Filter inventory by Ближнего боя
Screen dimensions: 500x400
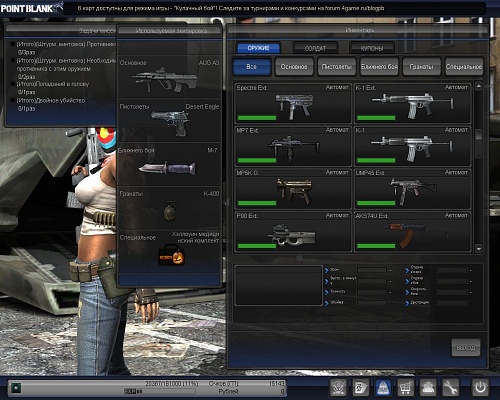pos(379,66)
